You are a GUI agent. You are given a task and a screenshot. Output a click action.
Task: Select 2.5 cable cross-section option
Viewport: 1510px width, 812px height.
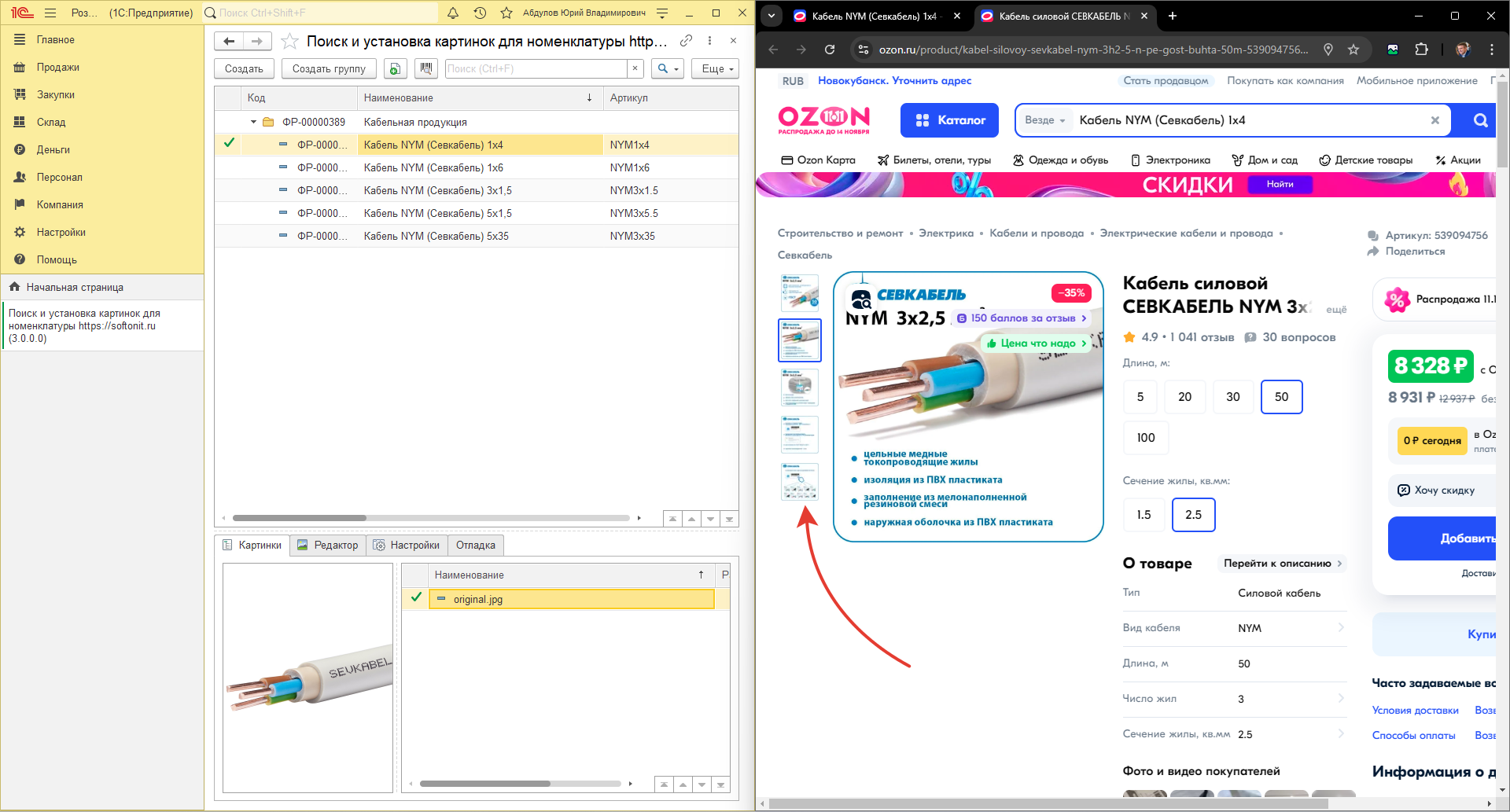click(1193, 515)
